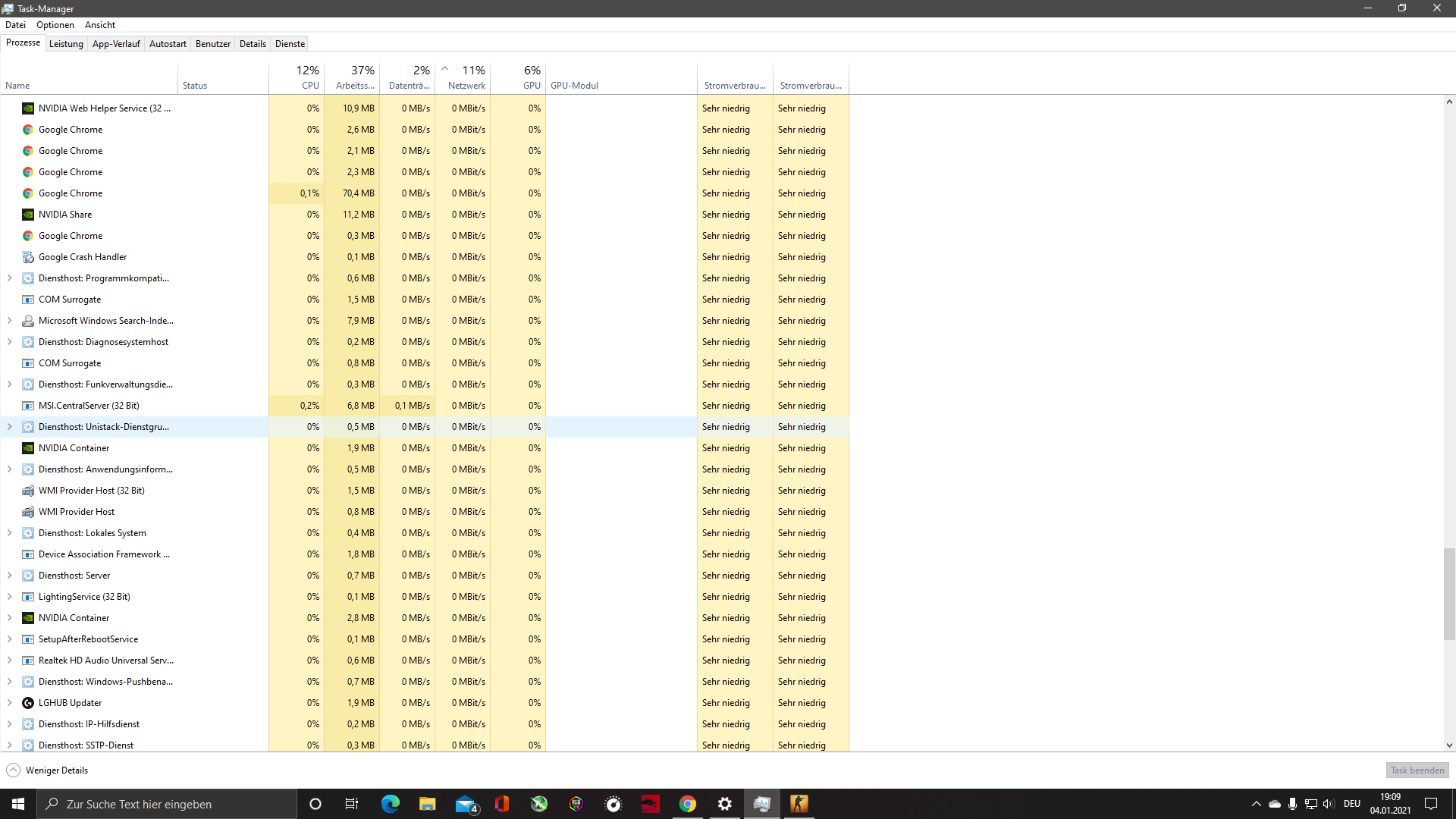This screenshot has height=819, width=1456.
Task: Click the LGHUB Updater process icon
Action: (x=28, y=703)
